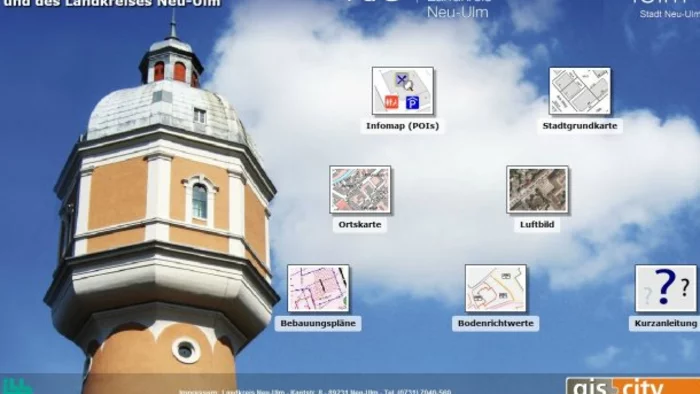Open the Infomap (POIs) map icon

(x=403, y=91)
